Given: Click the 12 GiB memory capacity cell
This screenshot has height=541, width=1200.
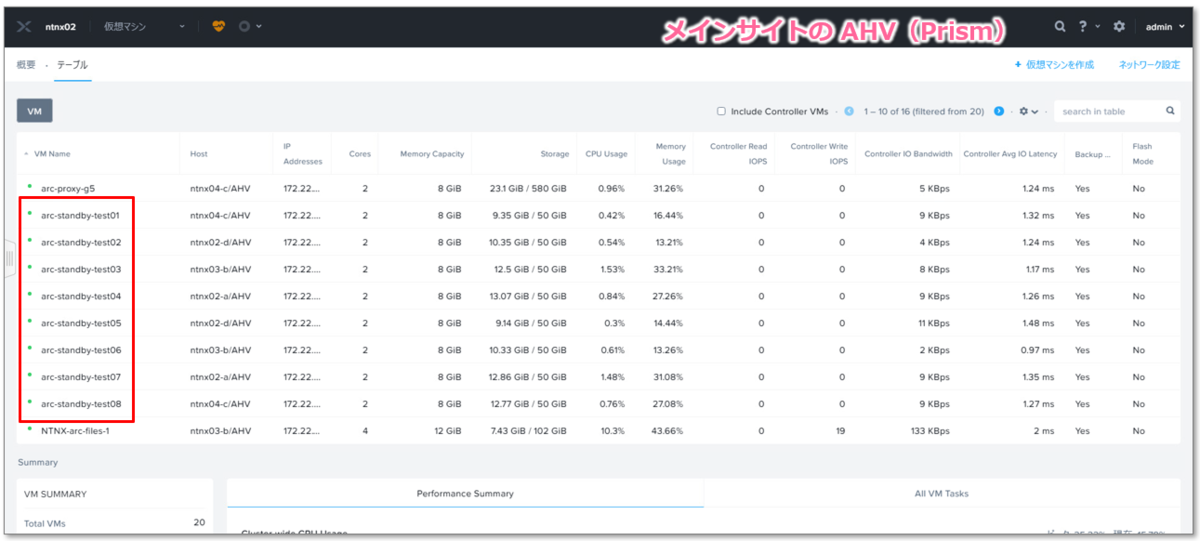Looking at the screenshot, I should click(446, 431).
